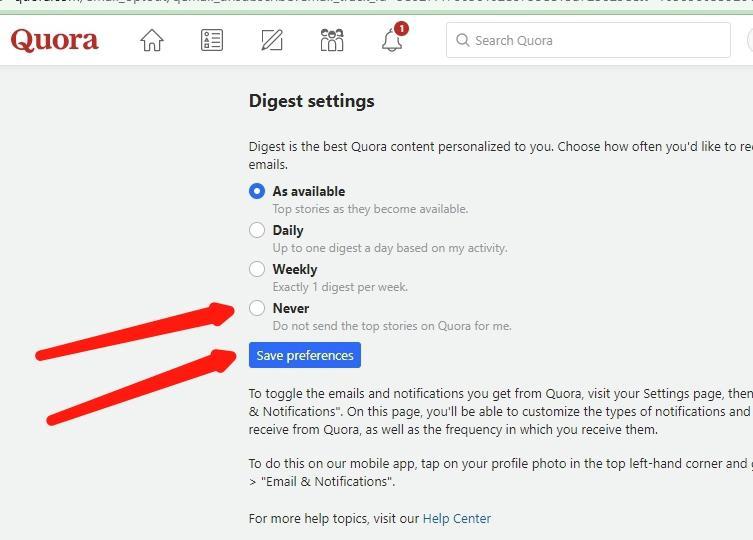Click the 'Never' label text
Screen dimensions: 753x540
point(291,308)
